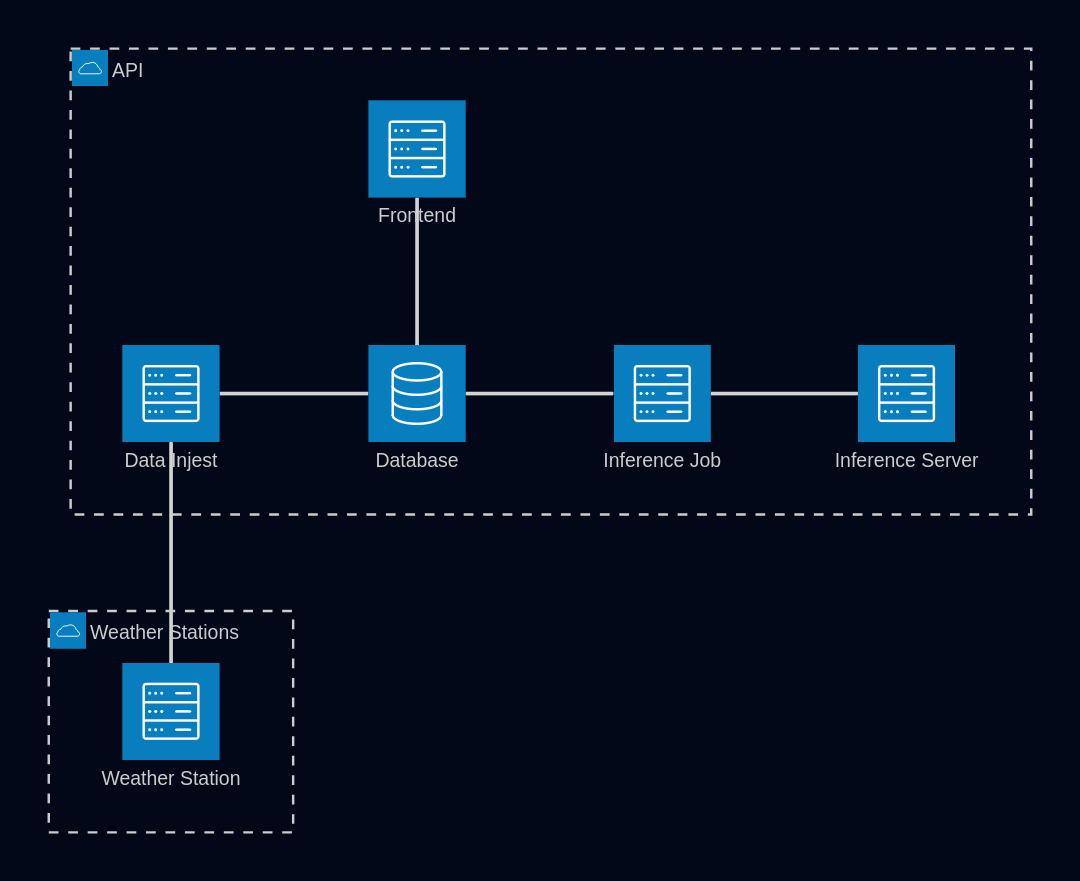Click the 'Inference Server' label text
The image size is (1080, 881).
(906, 460)
